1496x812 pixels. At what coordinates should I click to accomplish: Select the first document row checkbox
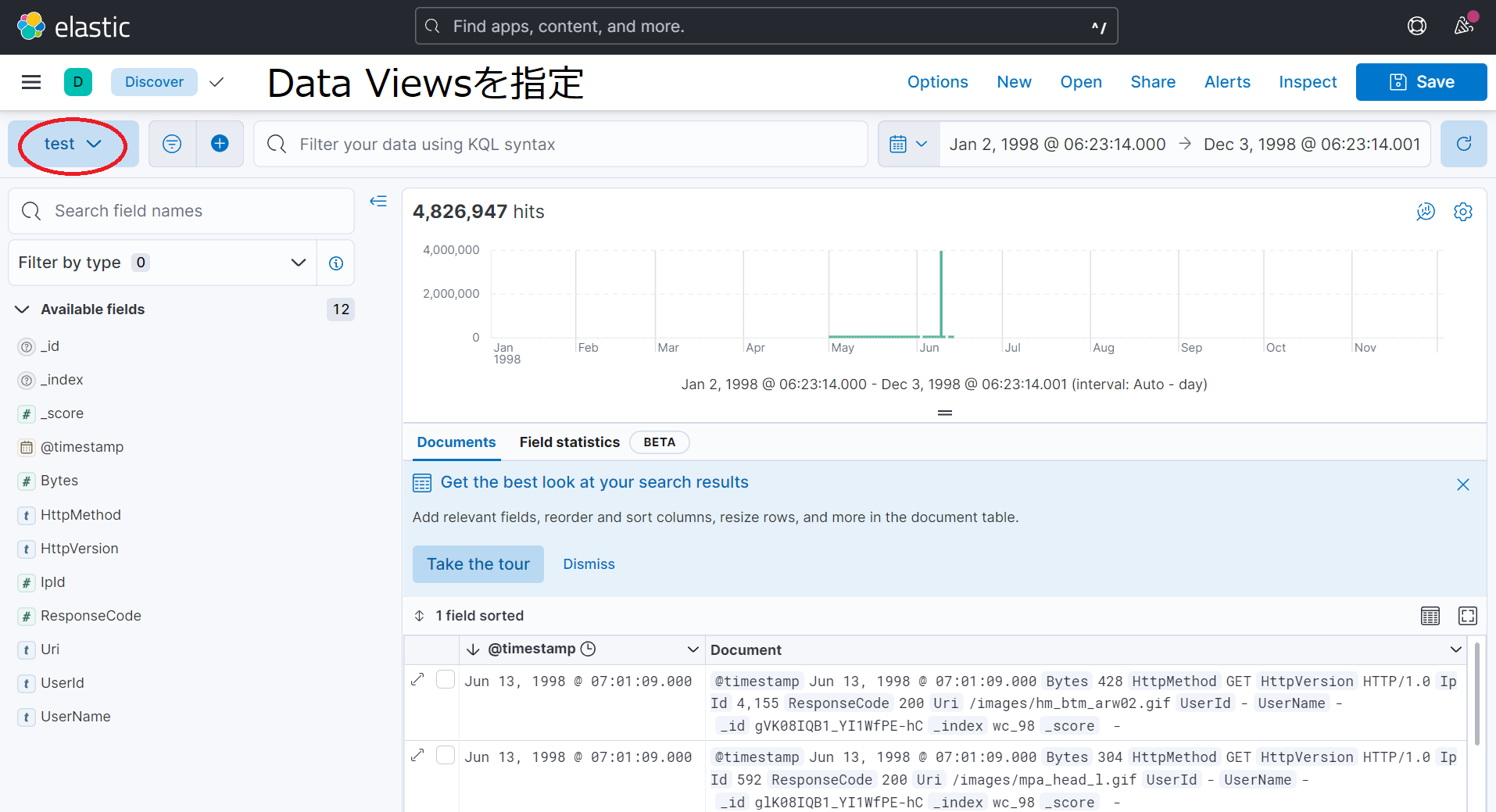click(x=446, y=679)
